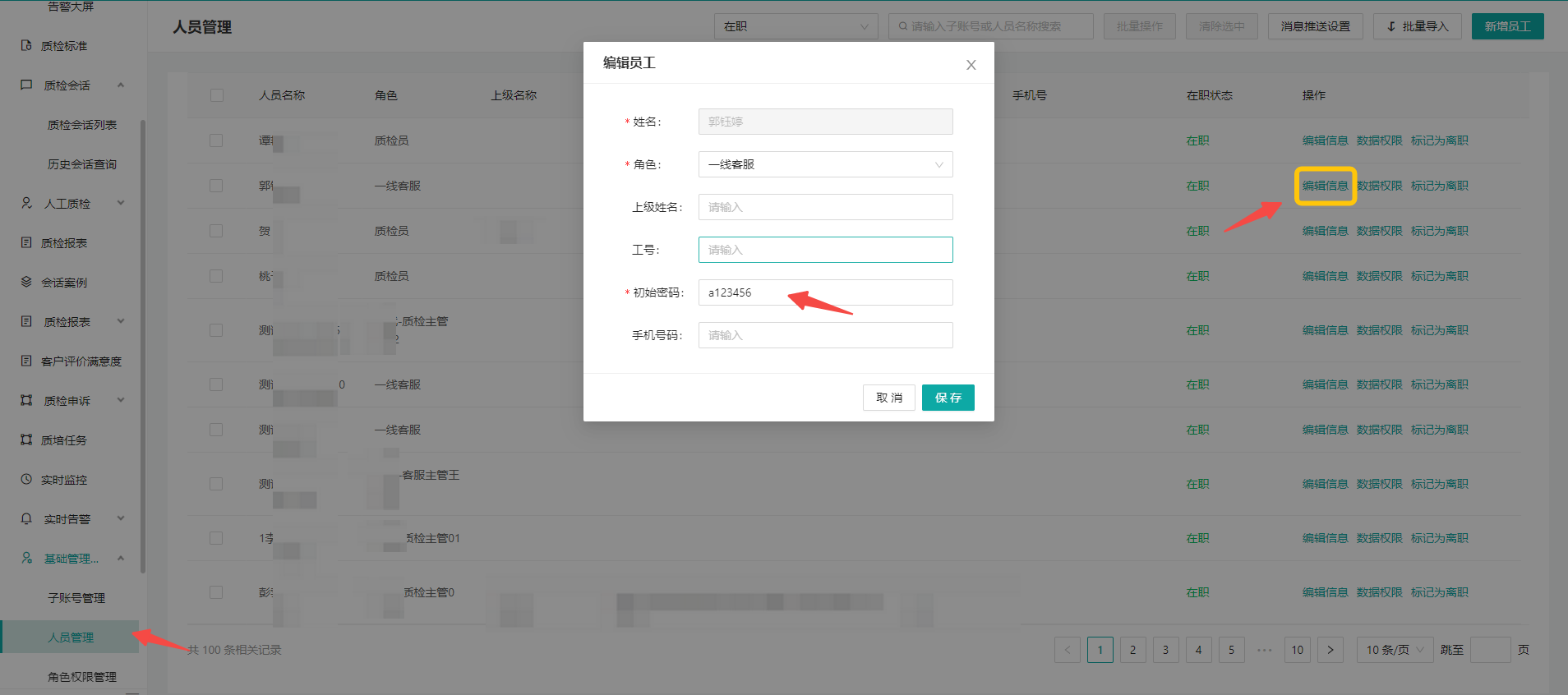
Task: Click the 跳至 page number input
Action: point(1490,650)
